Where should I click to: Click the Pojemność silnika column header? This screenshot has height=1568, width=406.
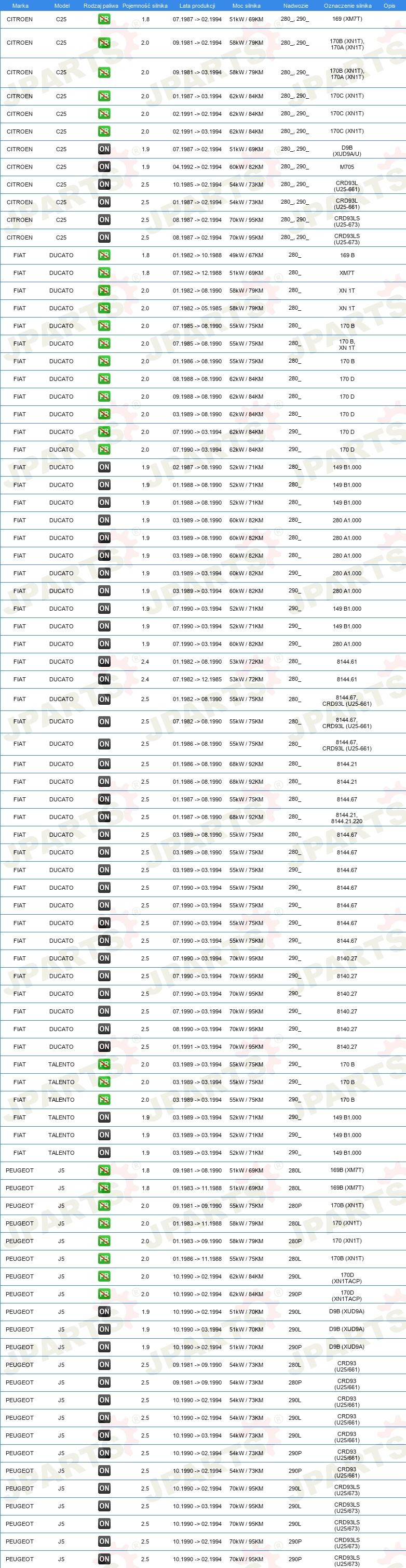pos(145,6)
